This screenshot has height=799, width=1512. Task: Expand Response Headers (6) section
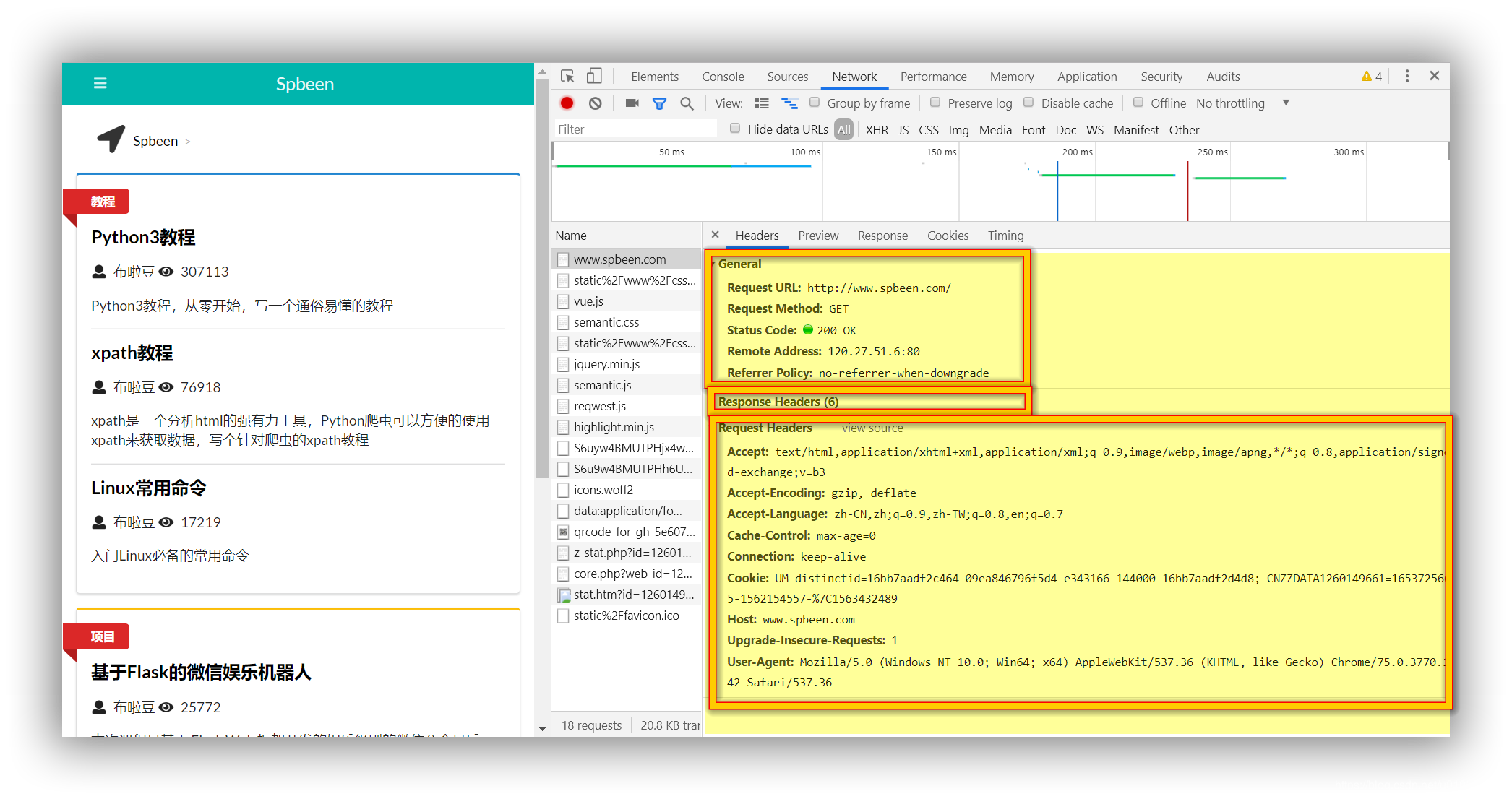[778, 402]
